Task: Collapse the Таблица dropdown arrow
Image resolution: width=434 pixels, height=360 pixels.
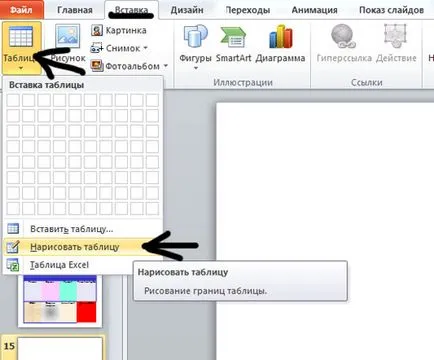Action: pos(21,68)
